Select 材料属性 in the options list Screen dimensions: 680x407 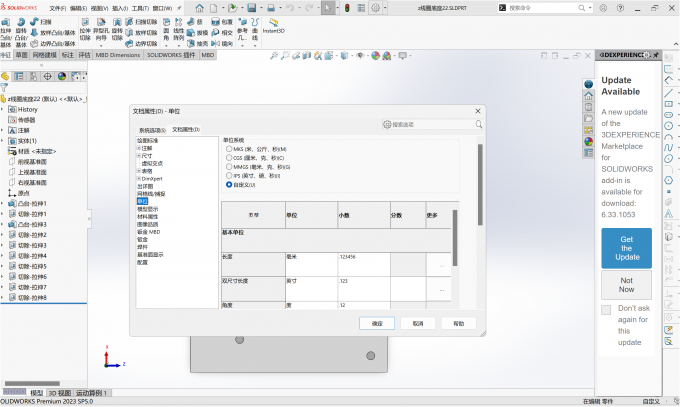click(147, 217)
